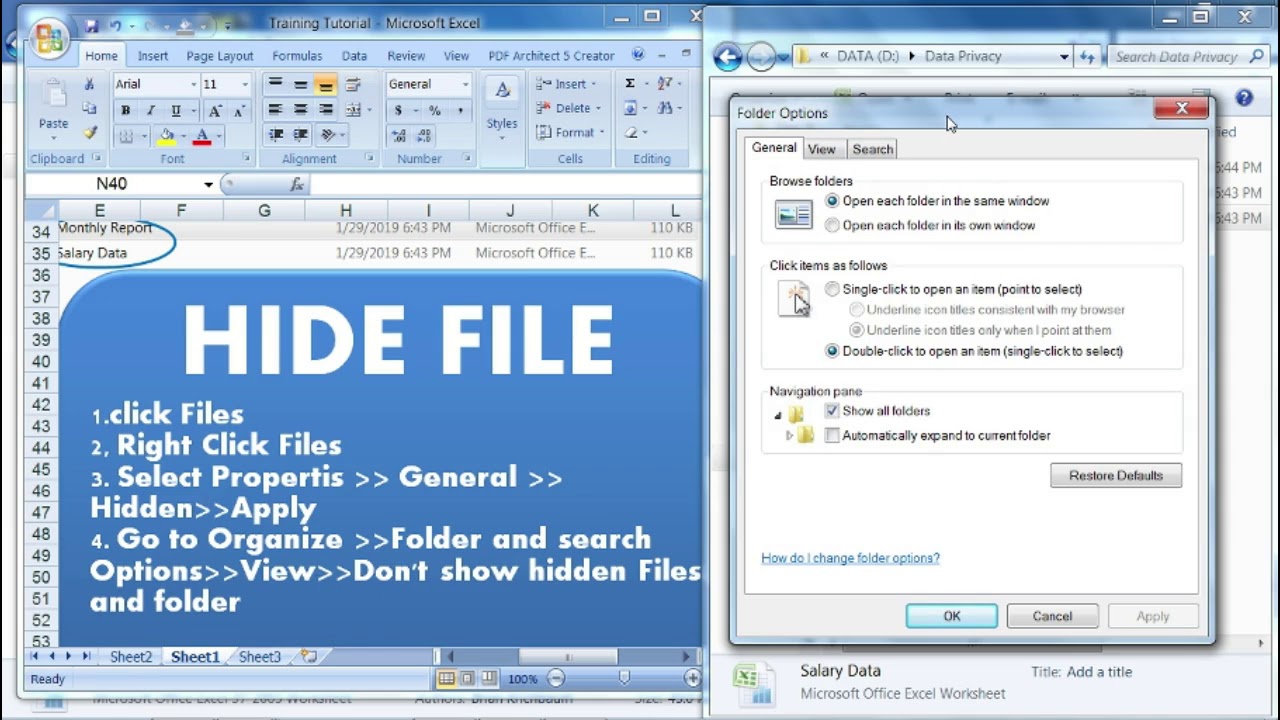1280x720 pixels.
Task: Open the Formulas ribbon tab
Action: 297,56
